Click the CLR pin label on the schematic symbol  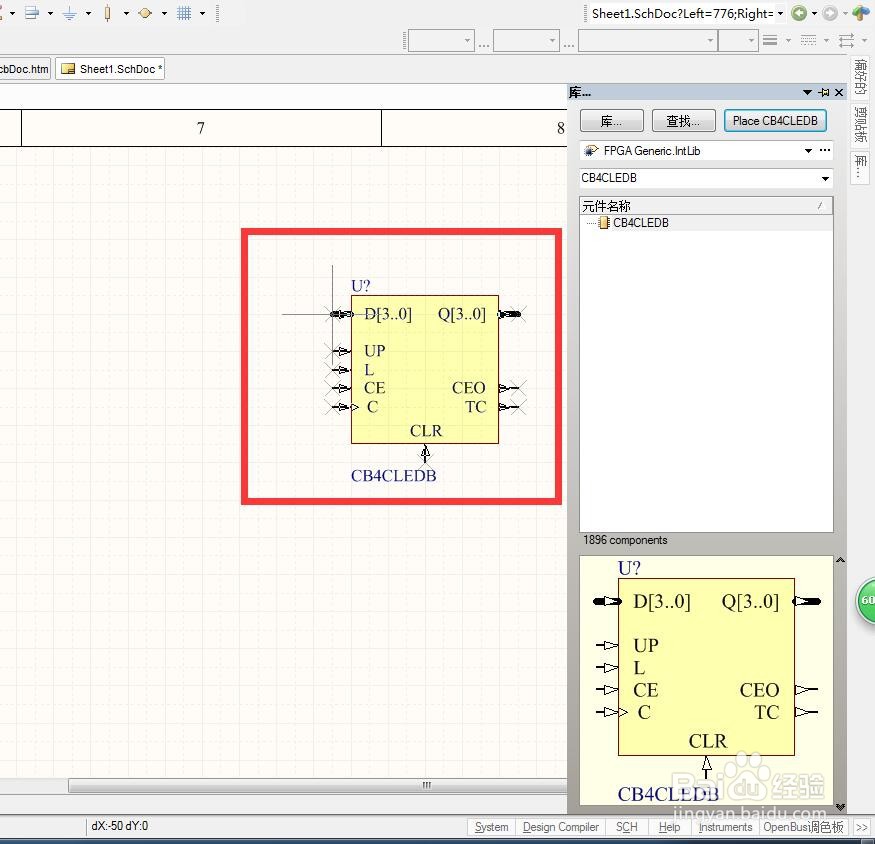[x=426, y=431]
